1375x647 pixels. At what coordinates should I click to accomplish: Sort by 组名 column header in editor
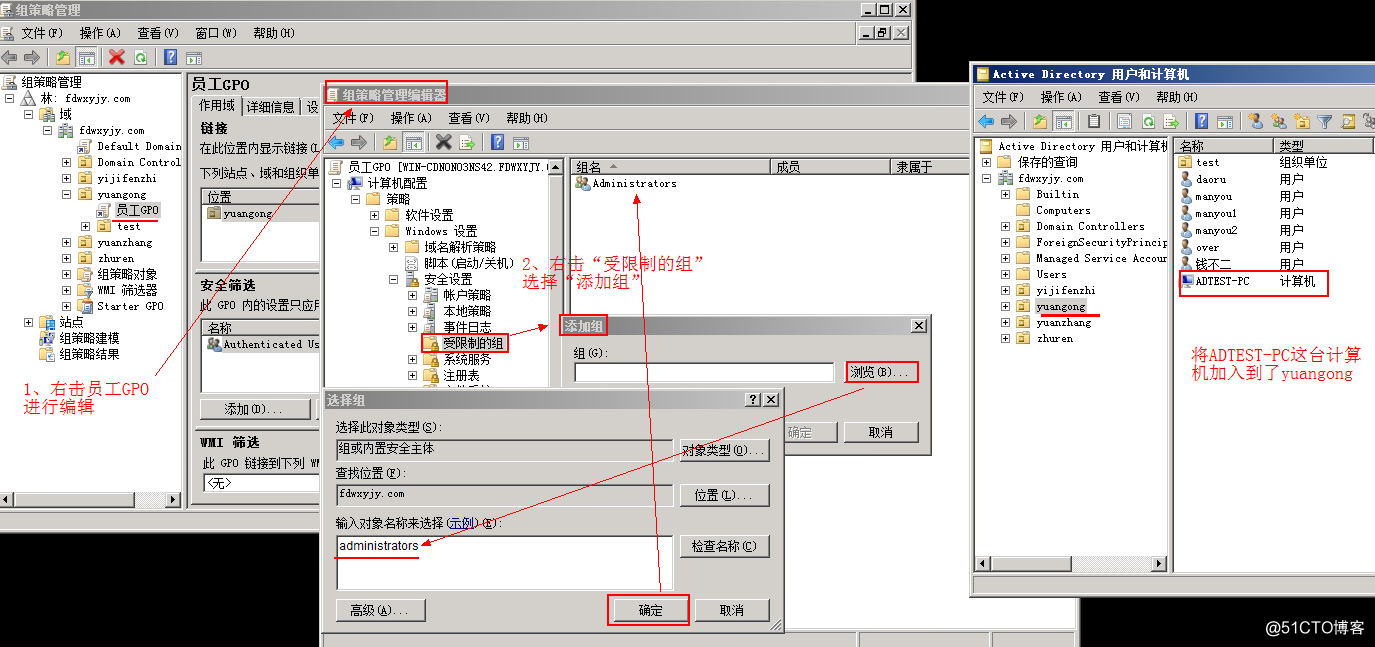tap(670, 167)
